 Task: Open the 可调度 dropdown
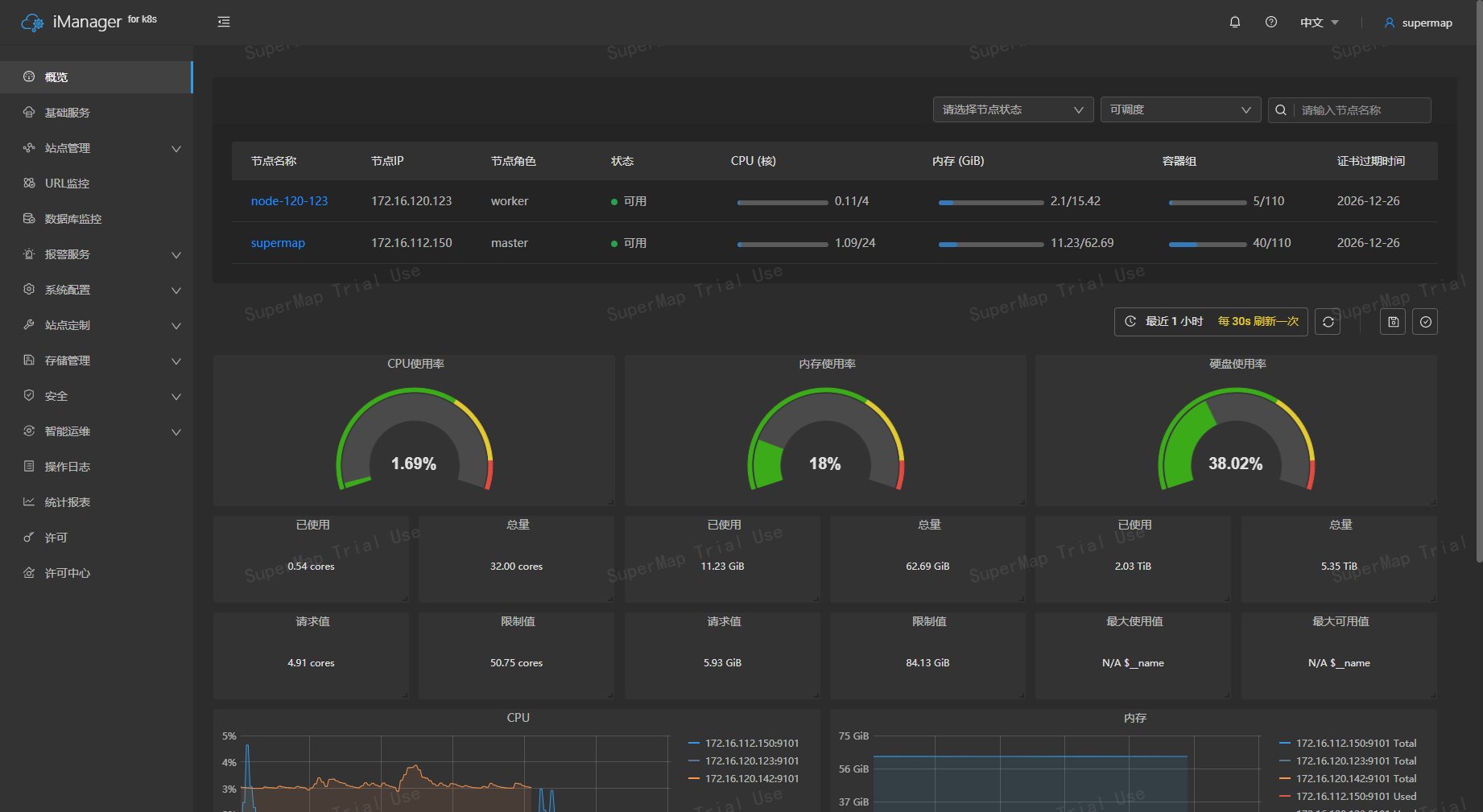1180,109
